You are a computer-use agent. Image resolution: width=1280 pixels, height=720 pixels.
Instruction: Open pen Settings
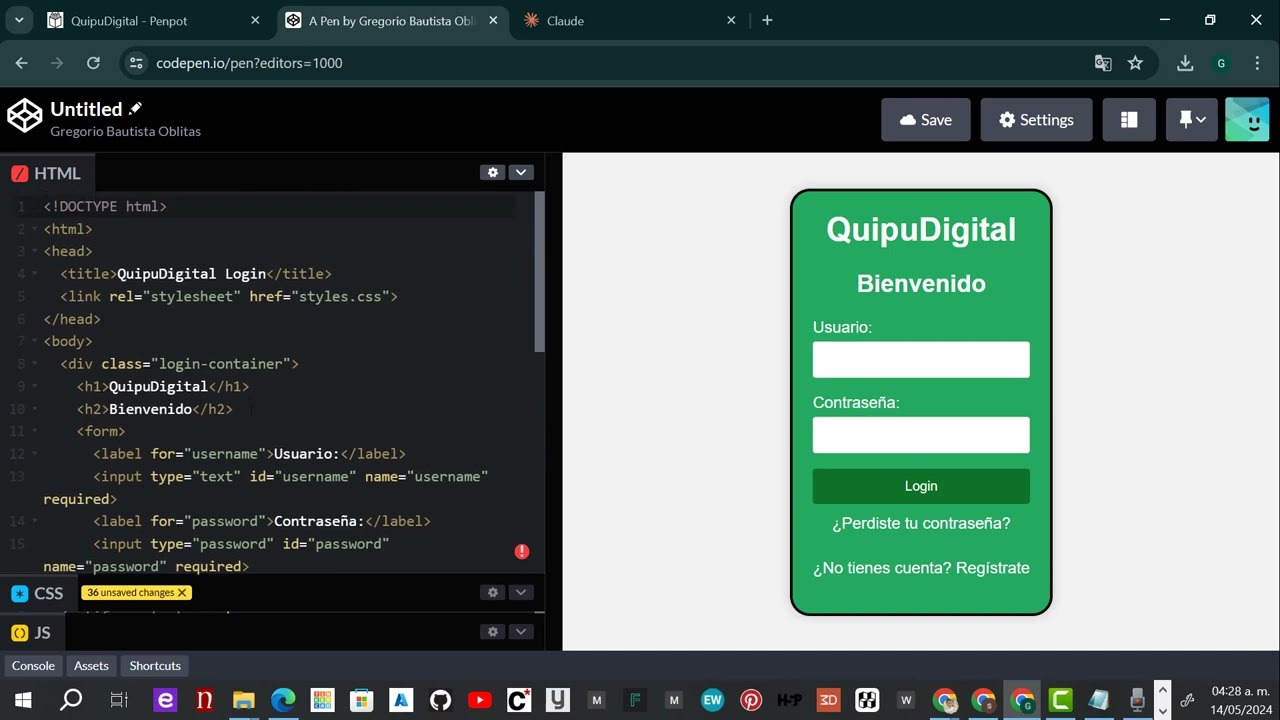(1036, 120)
